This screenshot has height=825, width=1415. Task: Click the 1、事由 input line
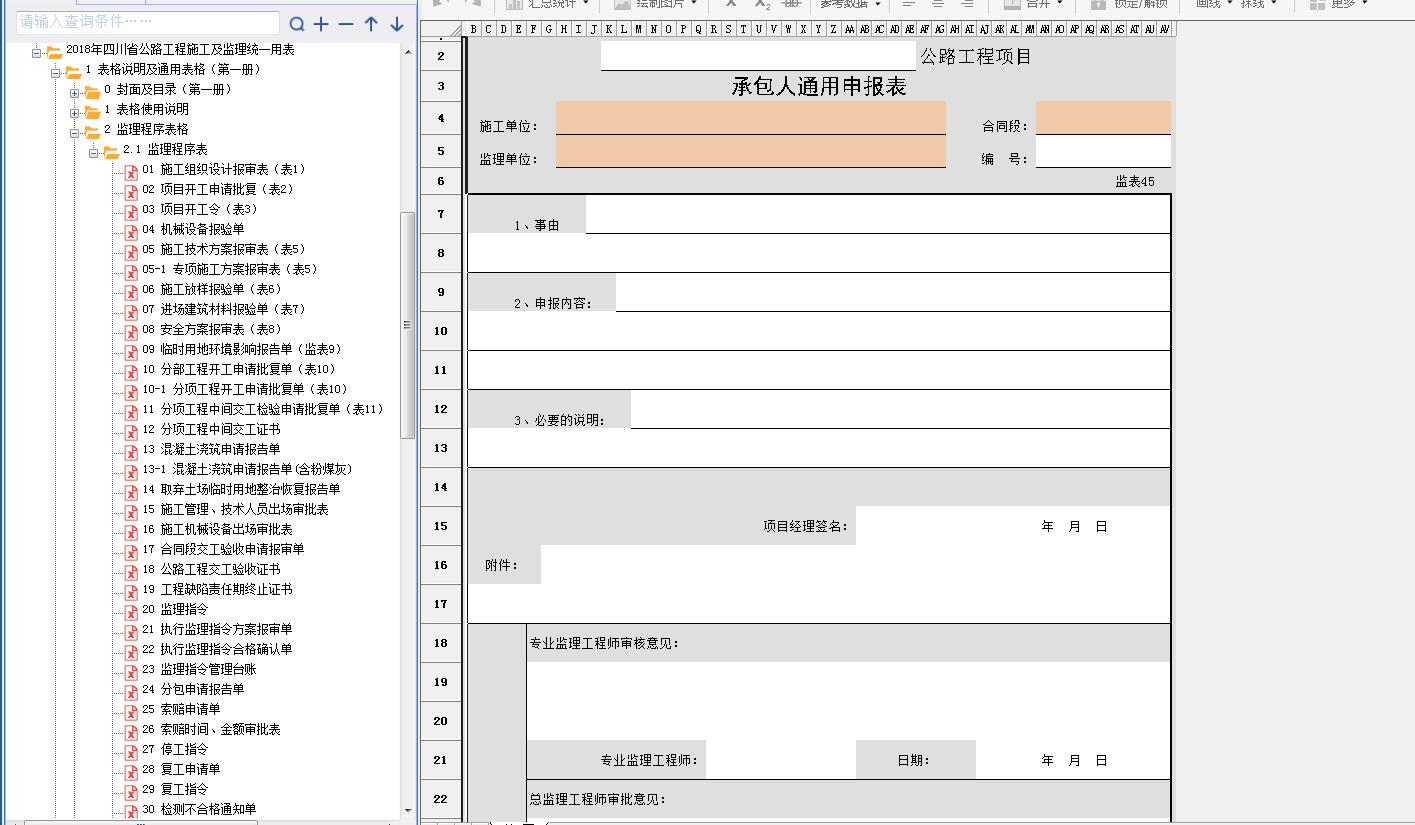877,214
